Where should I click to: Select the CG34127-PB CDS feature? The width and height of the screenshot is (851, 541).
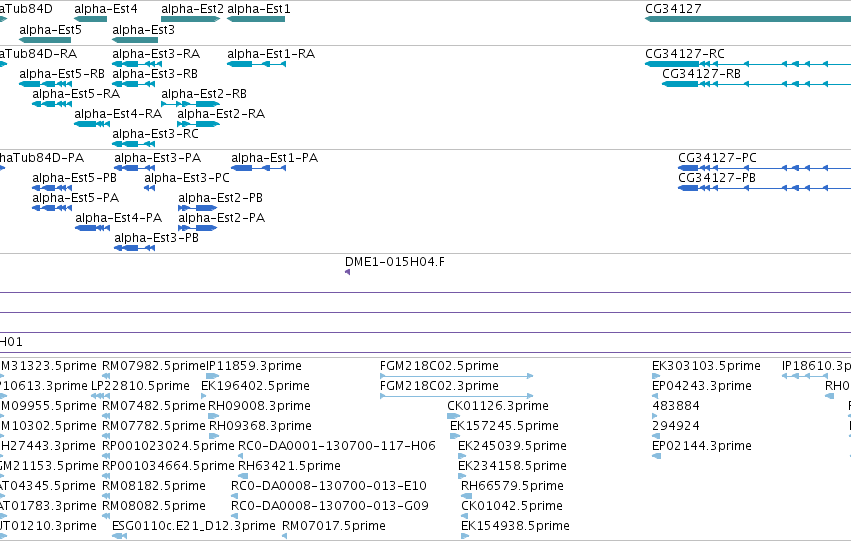click(764, 188)
